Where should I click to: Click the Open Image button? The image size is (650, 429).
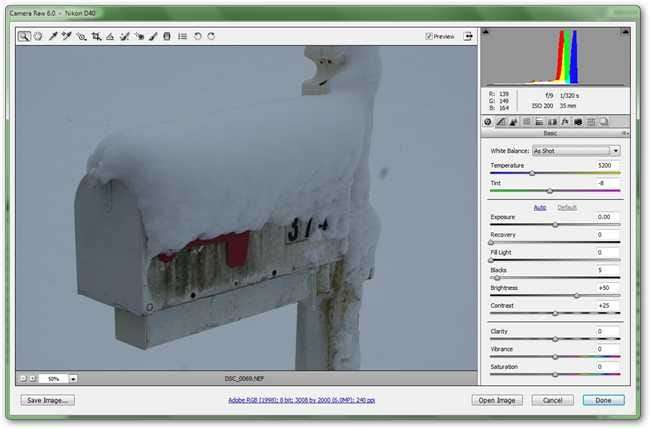tap(497, 400)
